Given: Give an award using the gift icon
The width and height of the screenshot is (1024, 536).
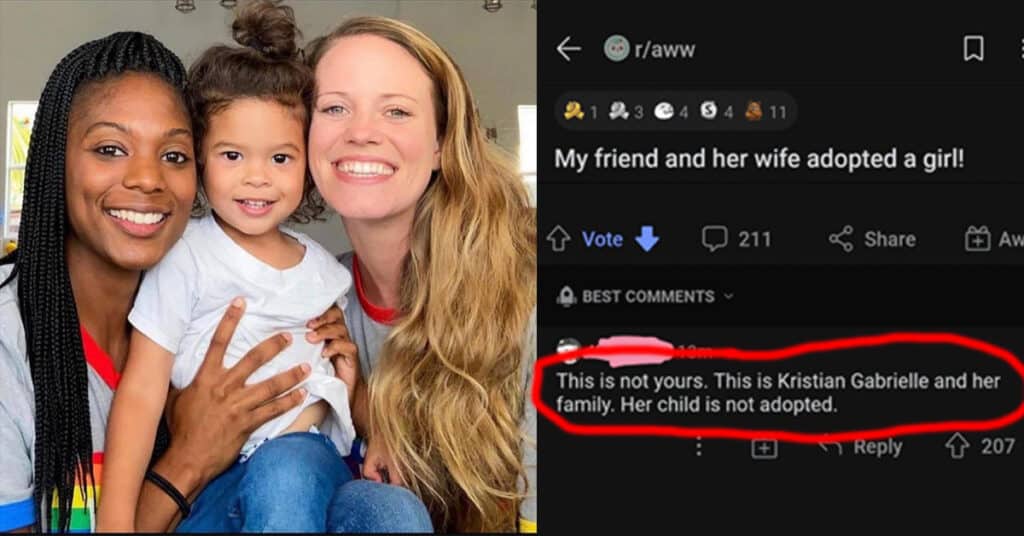Looking at the screenshot, I should 978,239.
